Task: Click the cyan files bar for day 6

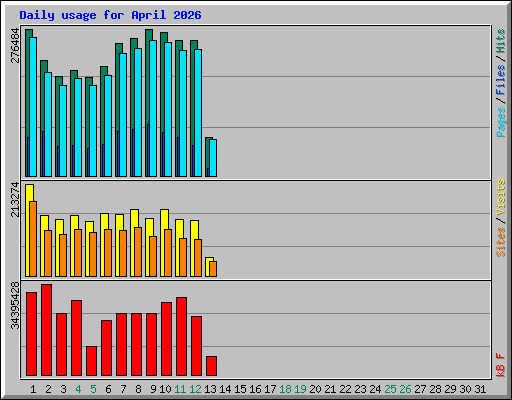Action: [x=108, y=126]
